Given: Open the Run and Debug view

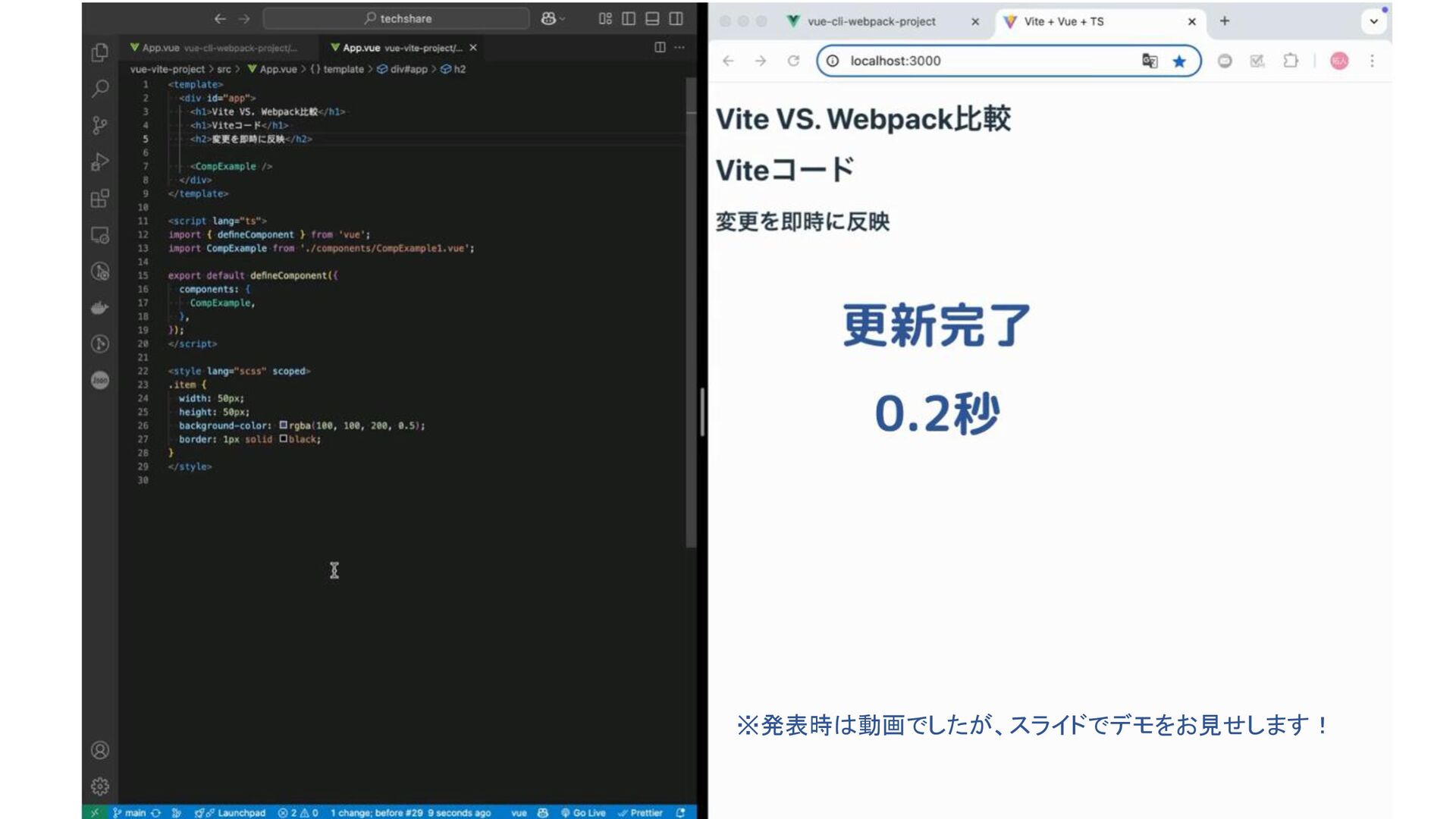Looking at the screenshot, I should coord(99,162).
